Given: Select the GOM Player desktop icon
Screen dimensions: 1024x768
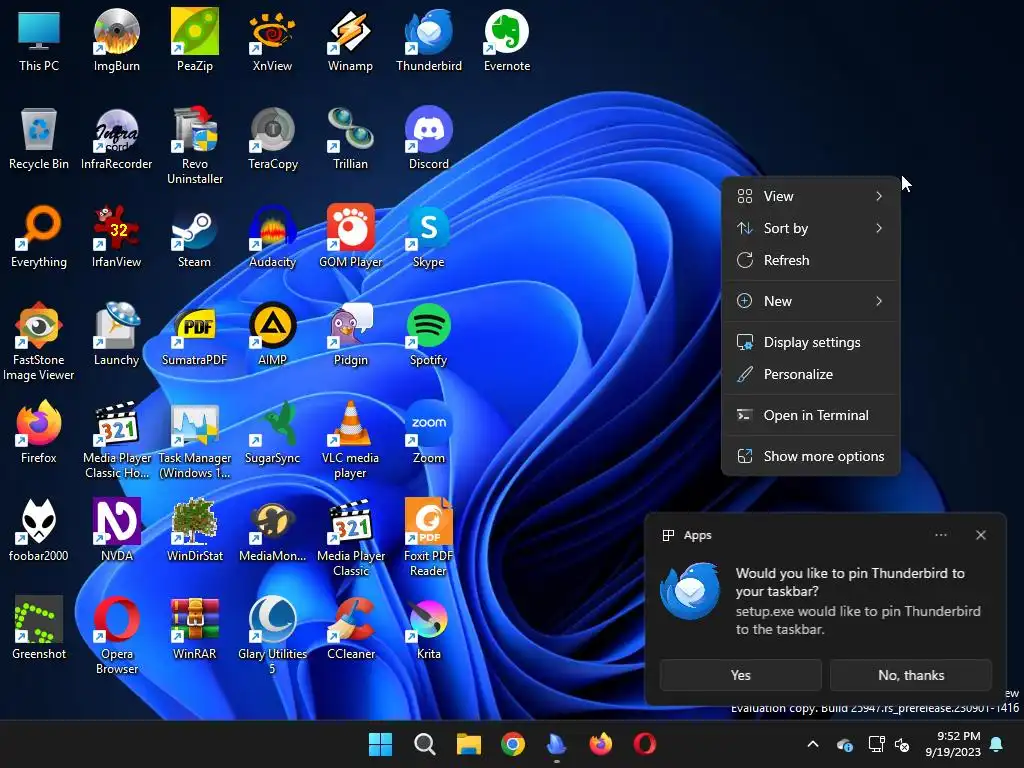Looking at the screenshot, I should (351, 236).
